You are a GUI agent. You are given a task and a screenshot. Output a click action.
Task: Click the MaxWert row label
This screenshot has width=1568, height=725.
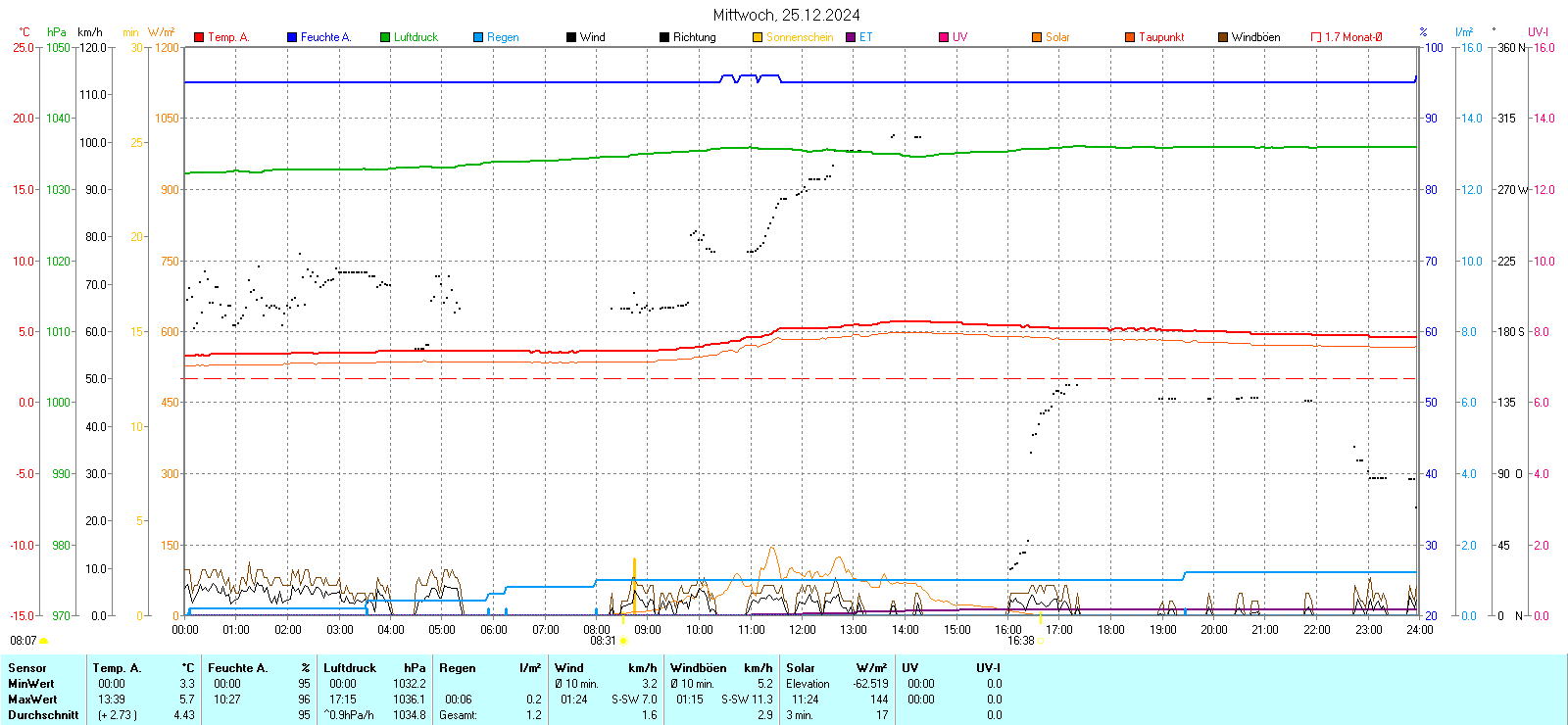(32, 700)
